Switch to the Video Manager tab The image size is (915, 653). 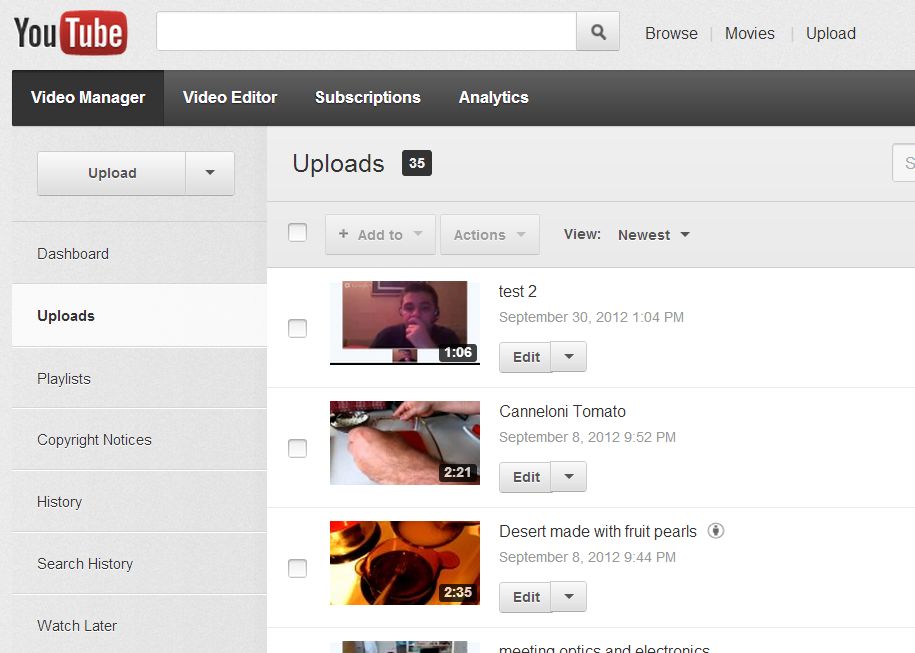[x=88, y=97]
